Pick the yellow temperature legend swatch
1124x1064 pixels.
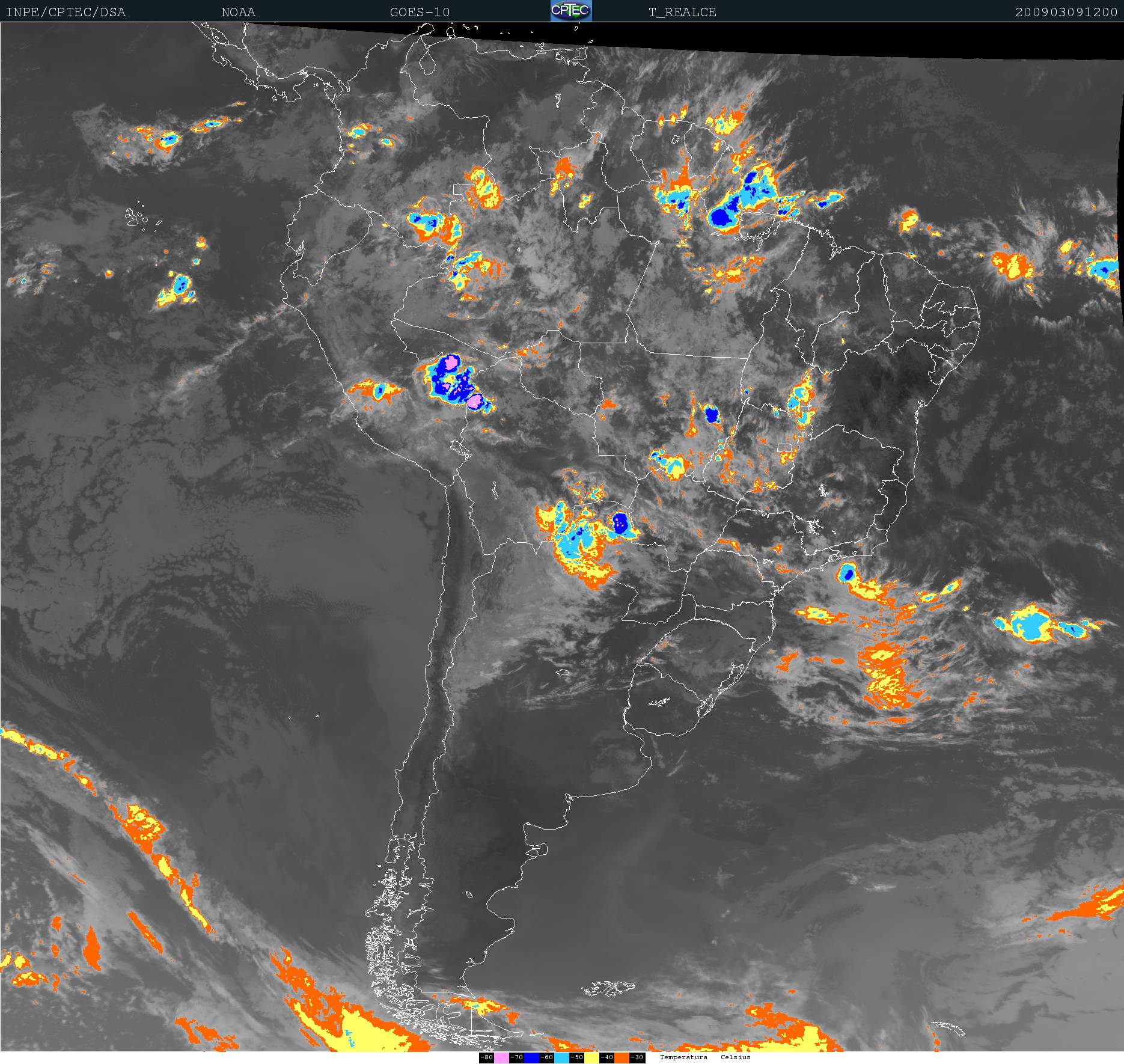pyautogui.click(x=591, y=1058)
